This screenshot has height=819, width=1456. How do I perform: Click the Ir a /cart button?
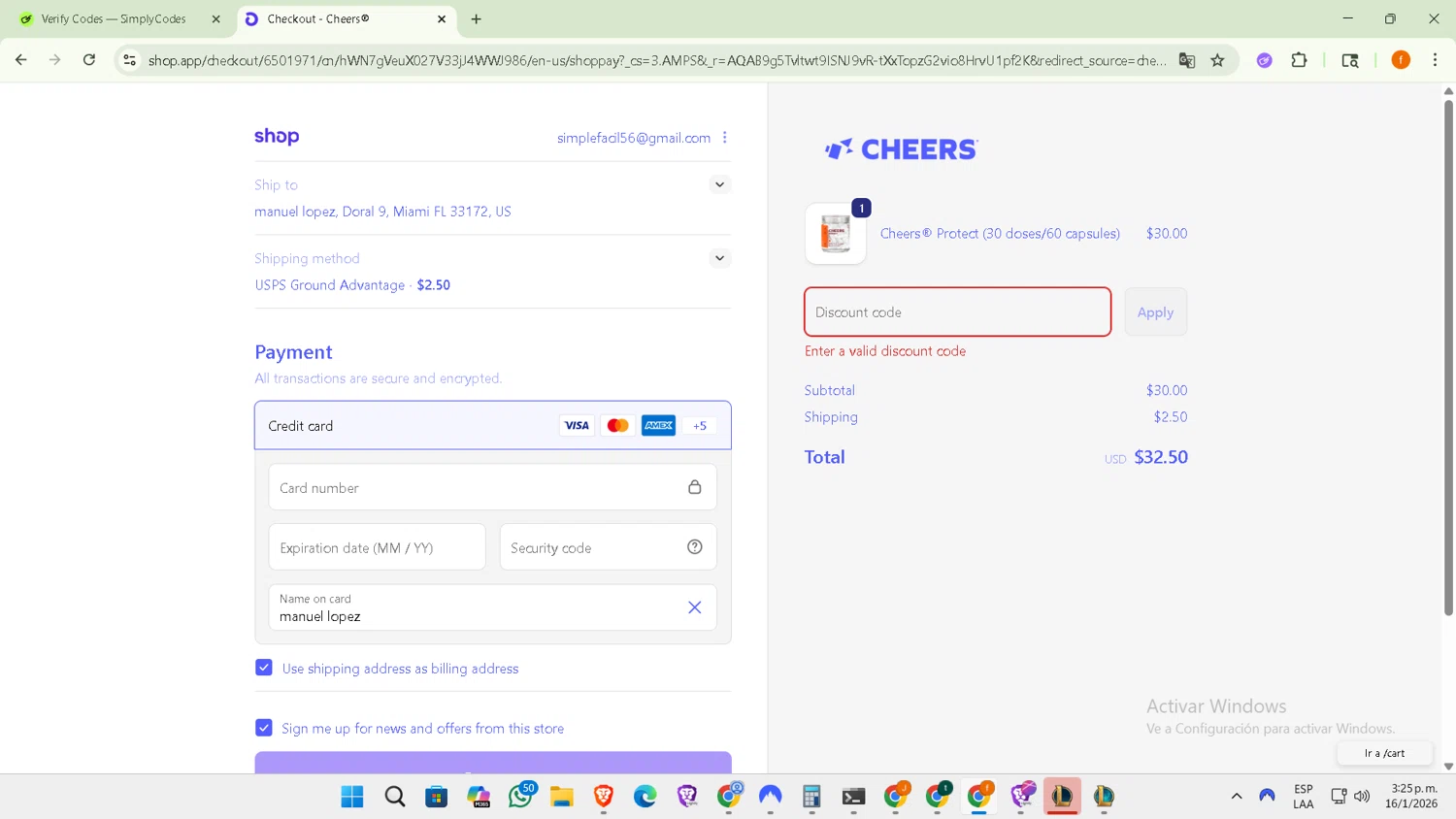click(x=1384, y=753)
